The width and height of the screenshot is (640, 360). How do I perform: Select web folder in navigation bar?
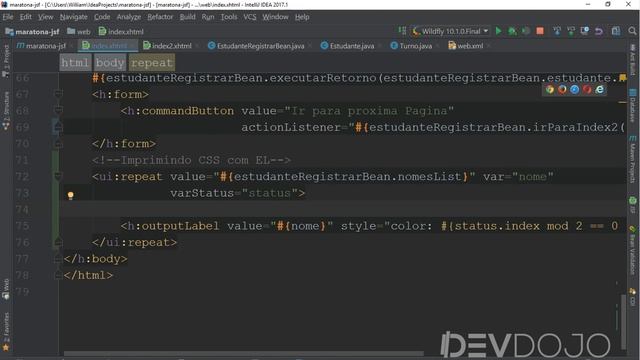pyautogui.click(x=79, y=31)
